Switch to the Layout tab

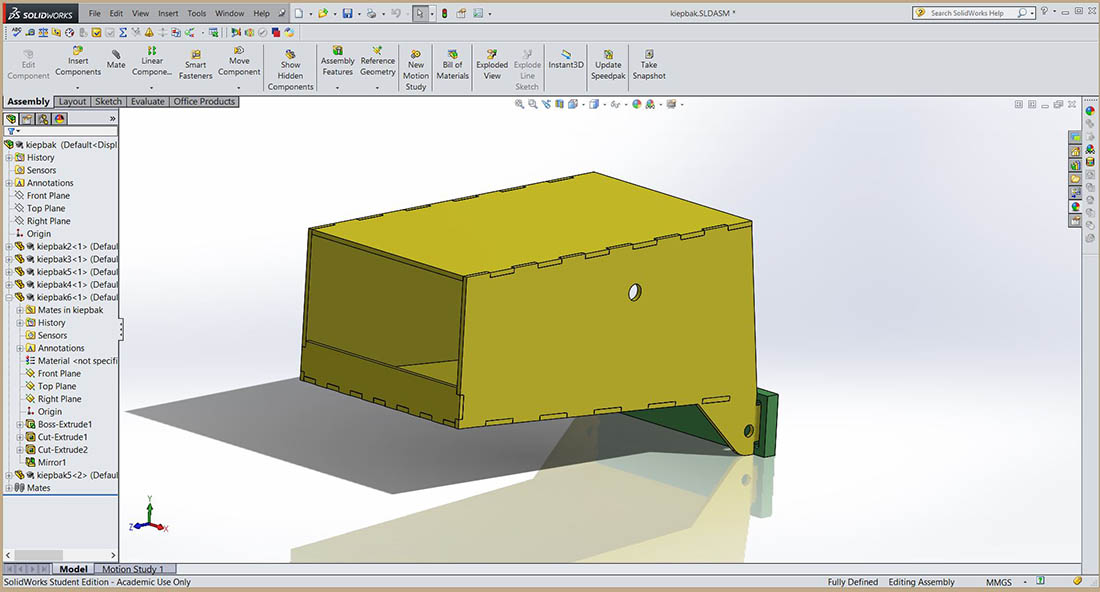pyautogui.click(x=72, y=102)
